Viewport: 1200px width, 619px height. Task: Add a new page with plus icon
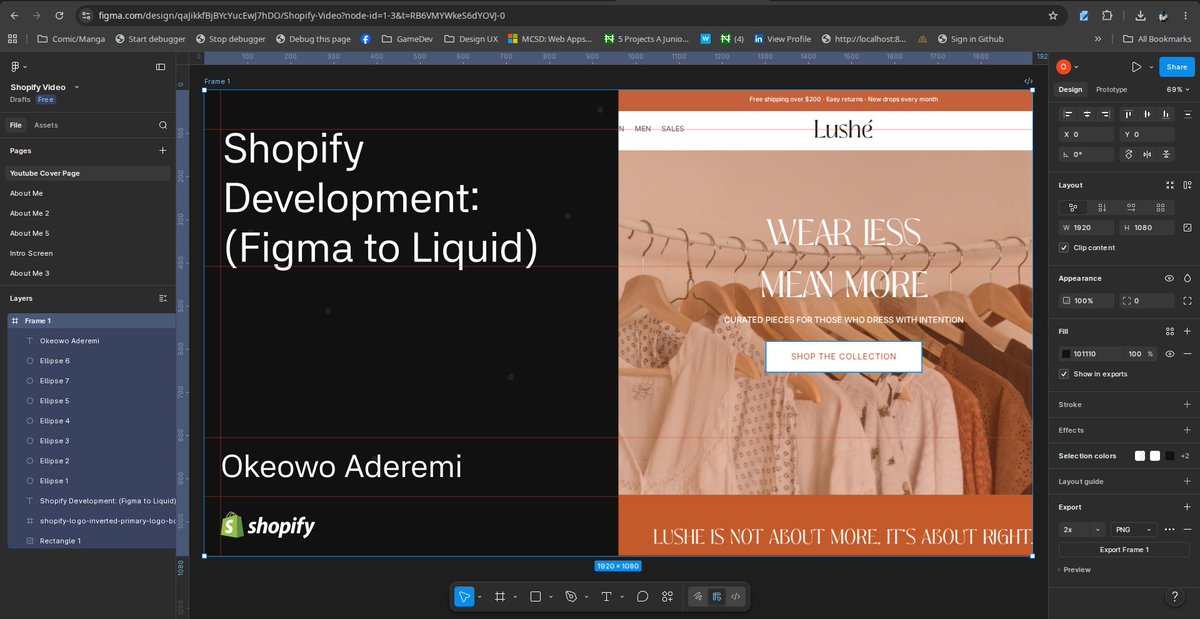coord(163,150)
